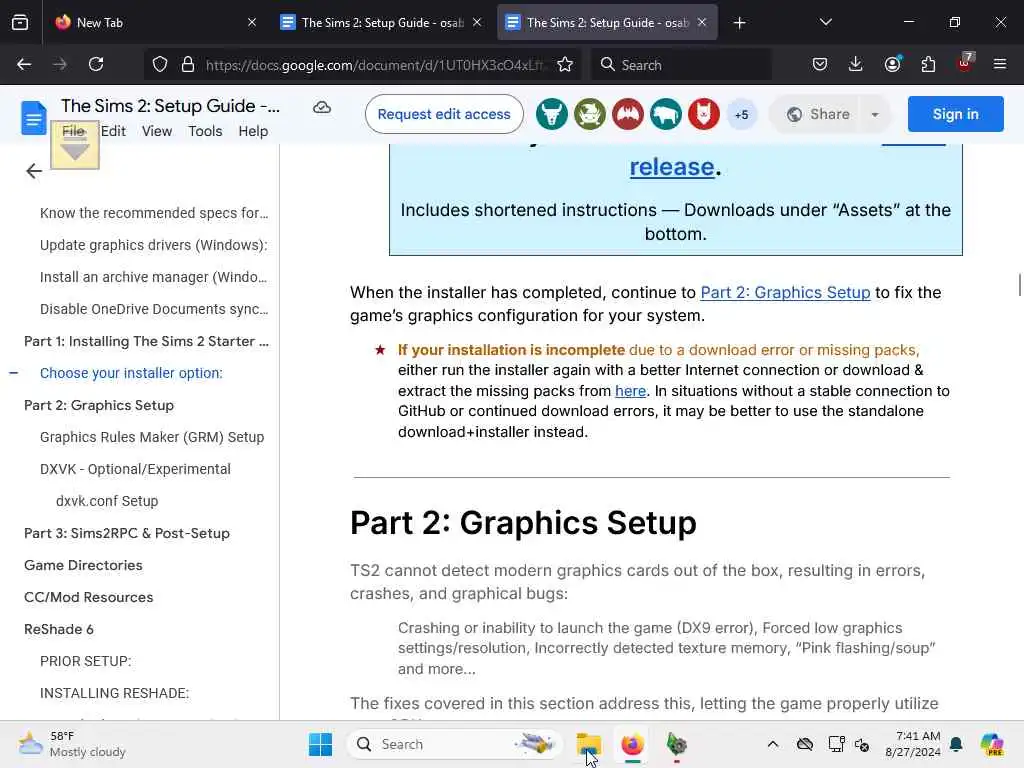
Task: Jump to Update graphics drivers (Windows) heading
Action: 153,245
